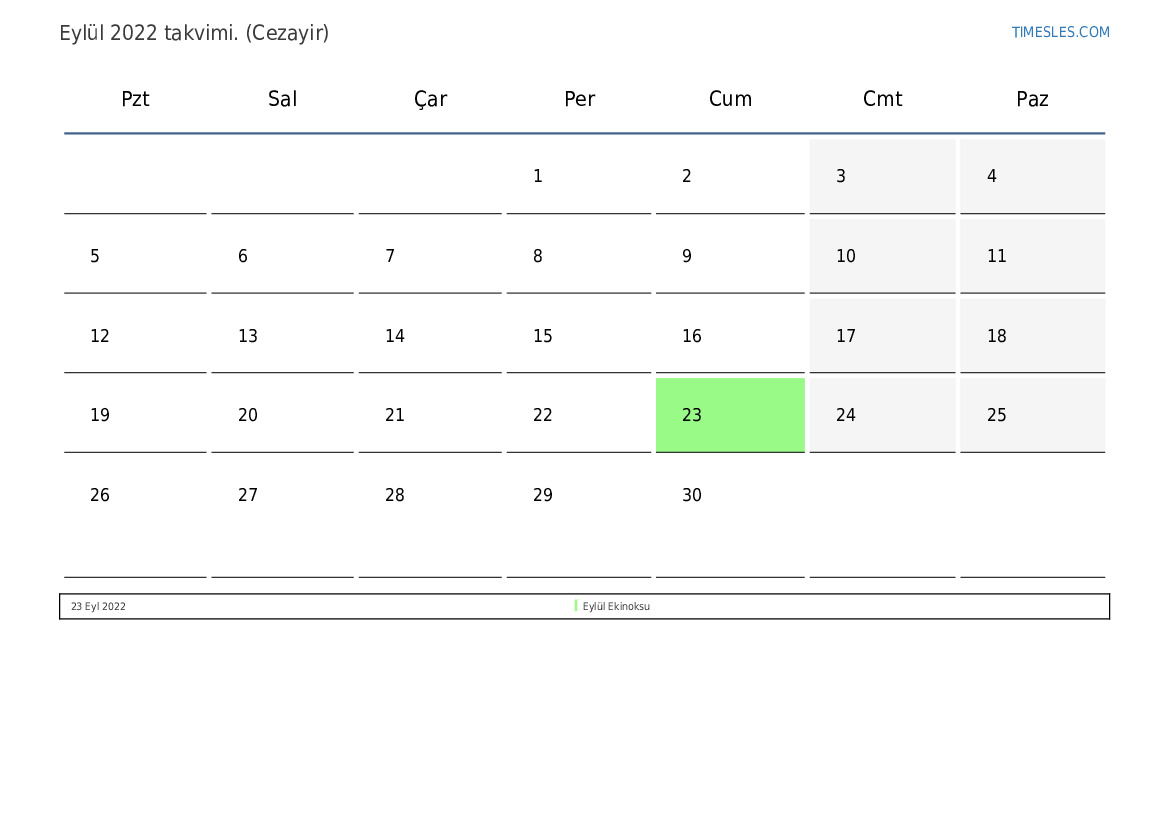Click the 23 Eyl 2022 legend date

(98, 606)
